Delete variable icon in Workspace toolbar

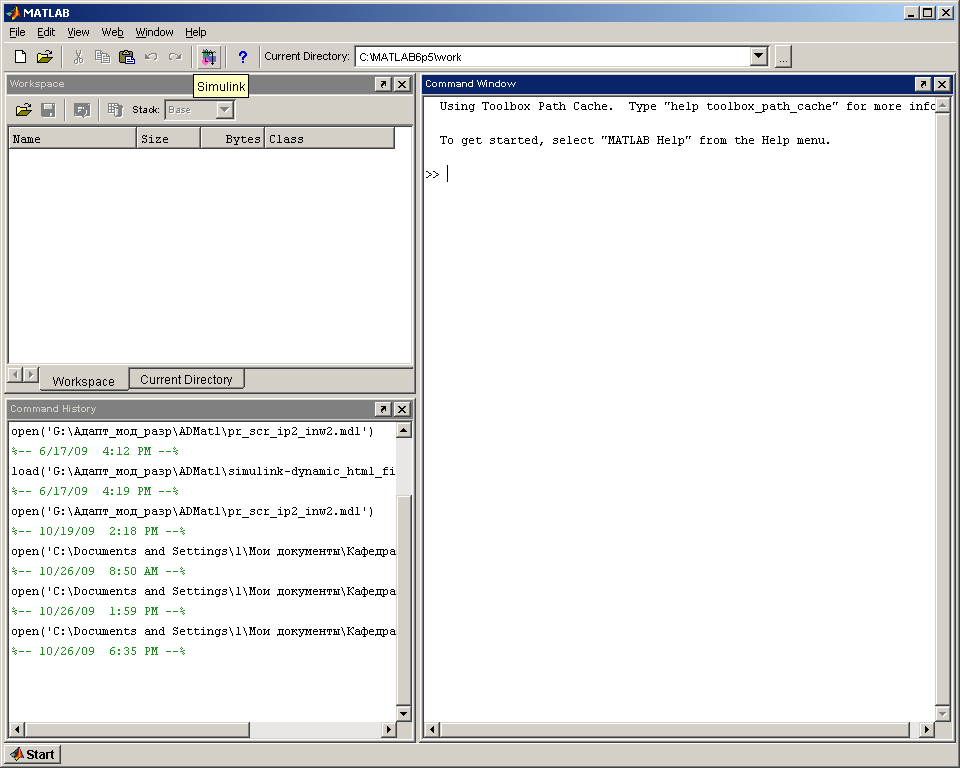(115, 110)
